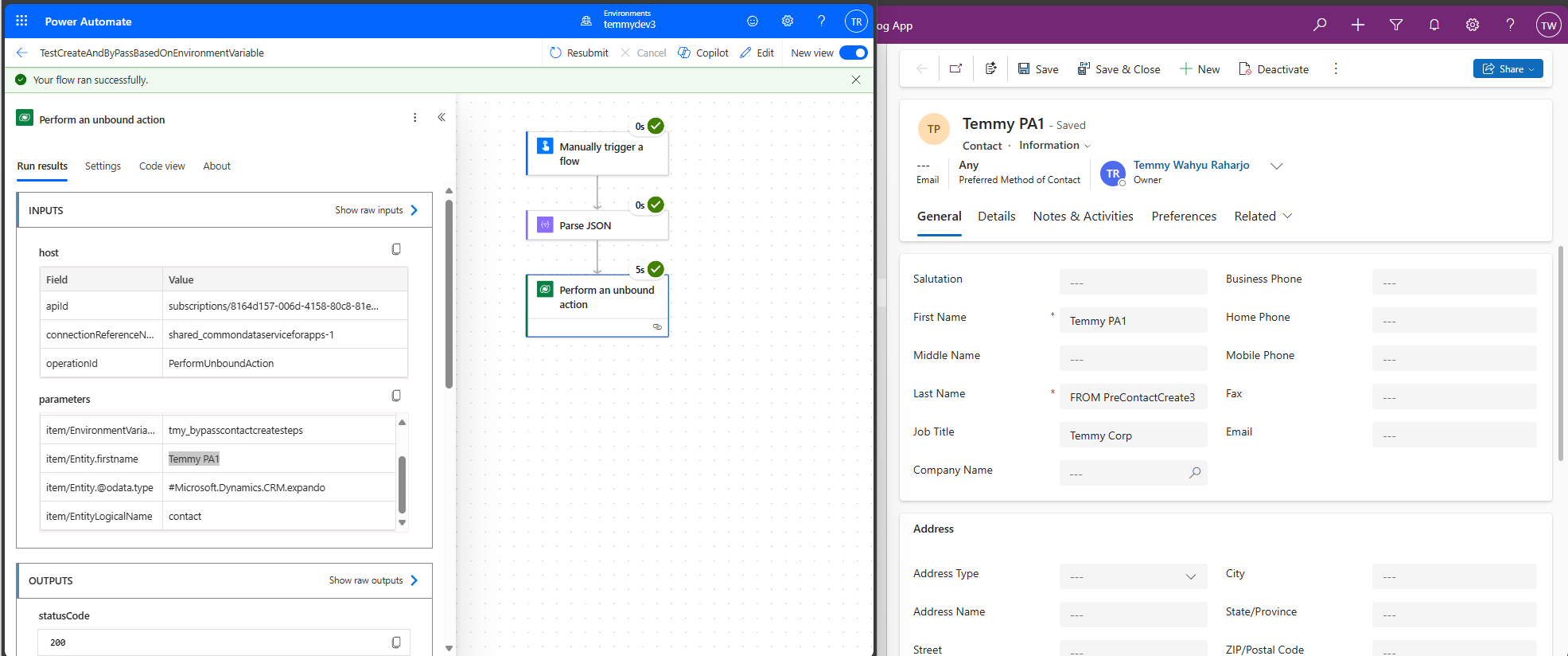Switch to the Code view tab
This screenshot has height=656, width=1568.
161,166
